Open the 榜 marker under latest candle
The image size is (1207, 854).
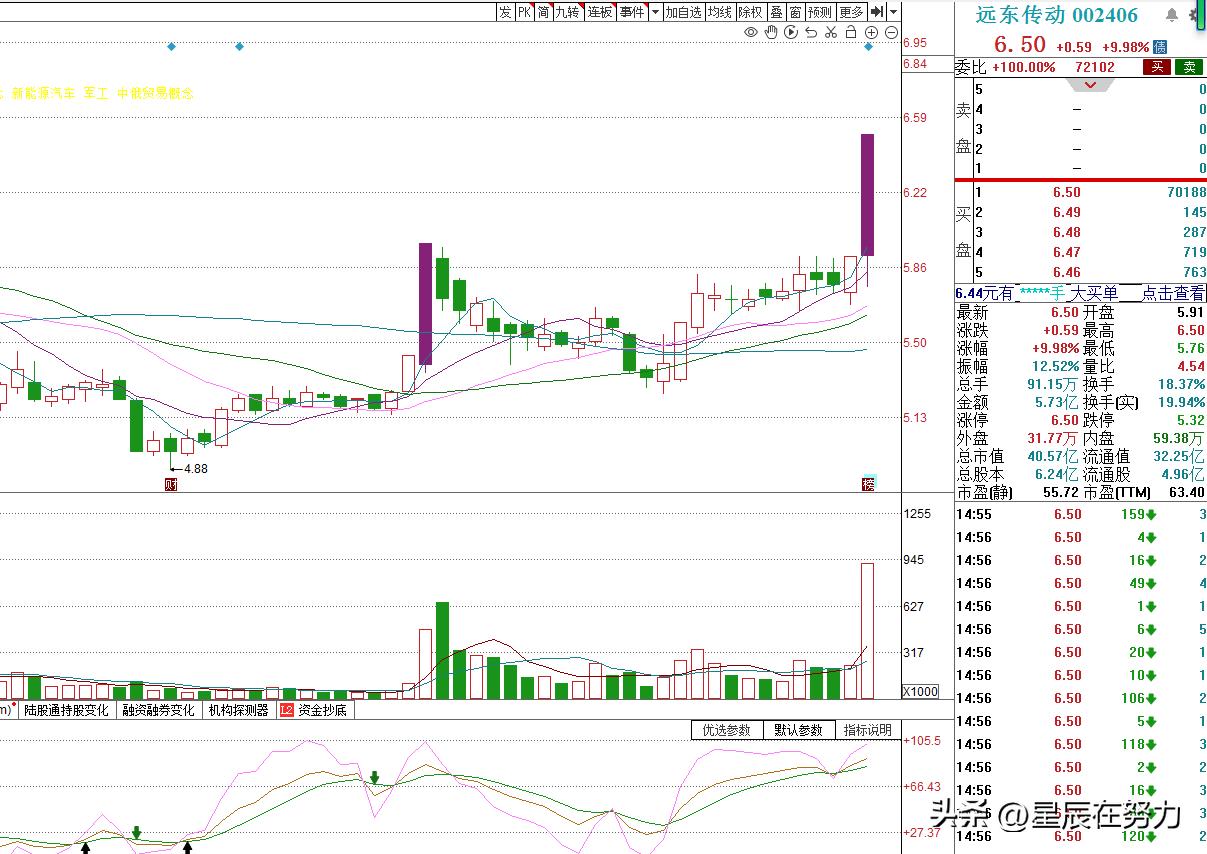[x=868, y=485]
